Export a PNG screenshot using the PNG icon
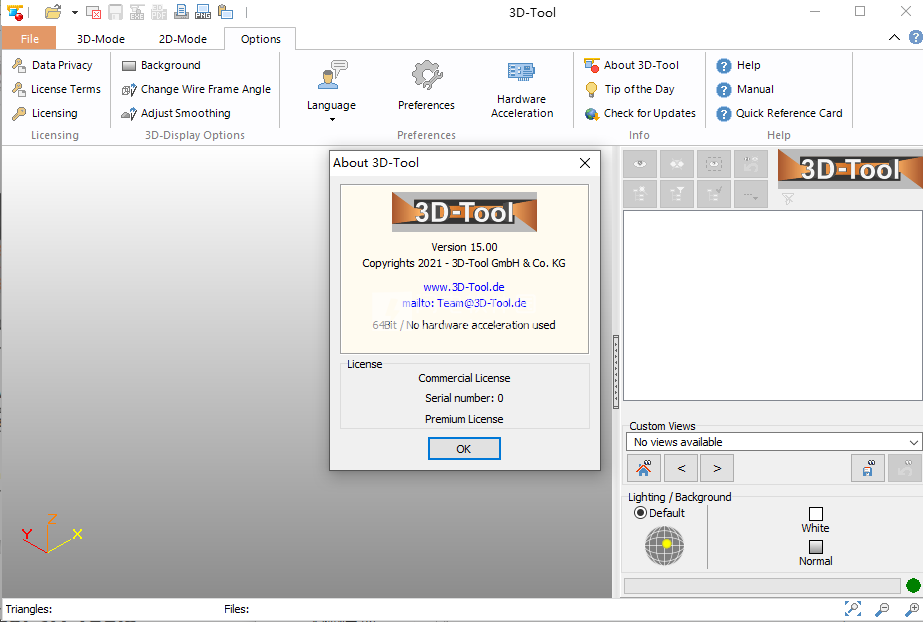923x622 pixels. point(202,12)
